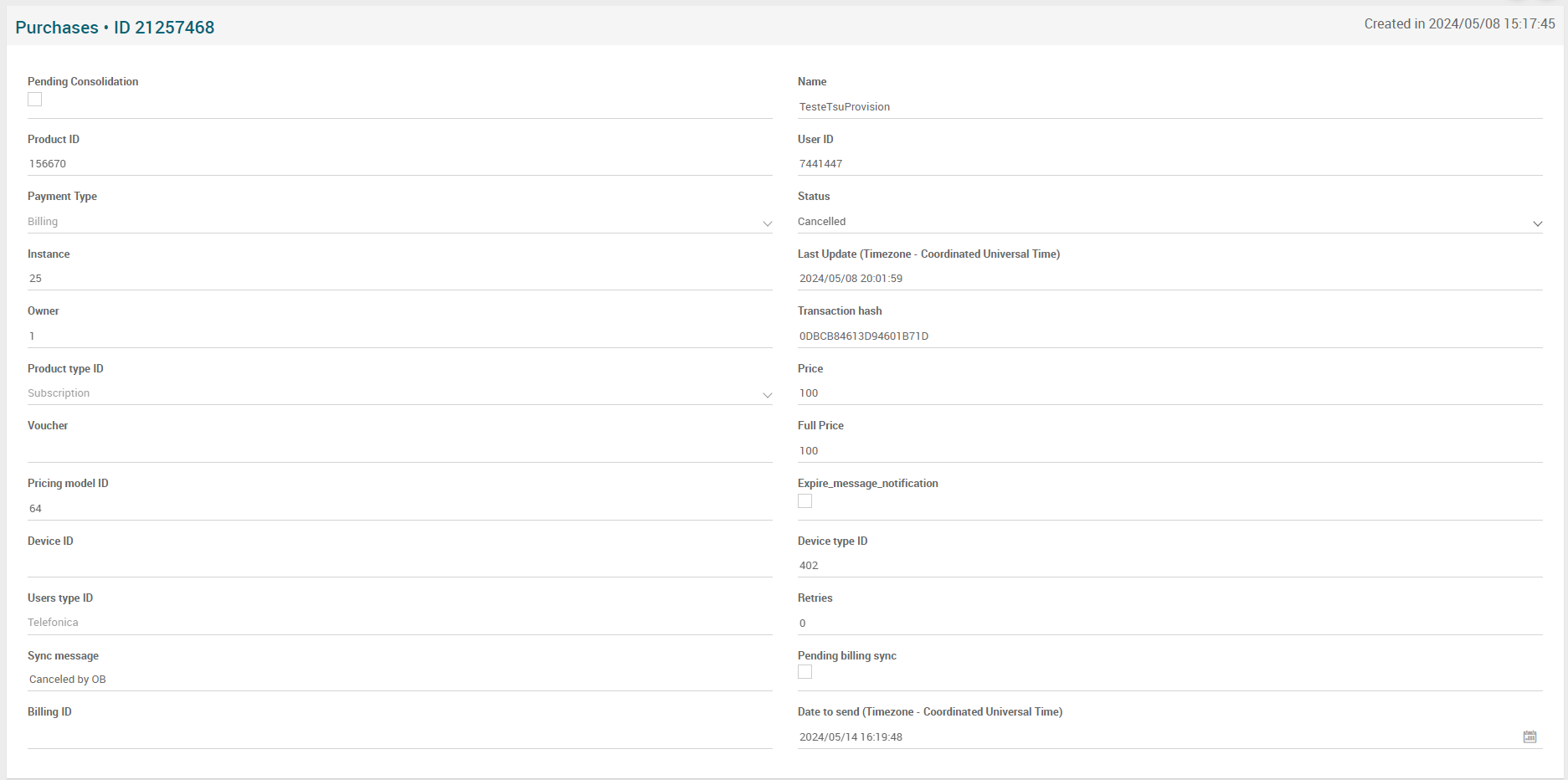The height and width of the screenshot is (780, 1568).
Task: Click the Purchases ID 21257468 heading
Action: [115, 28]
